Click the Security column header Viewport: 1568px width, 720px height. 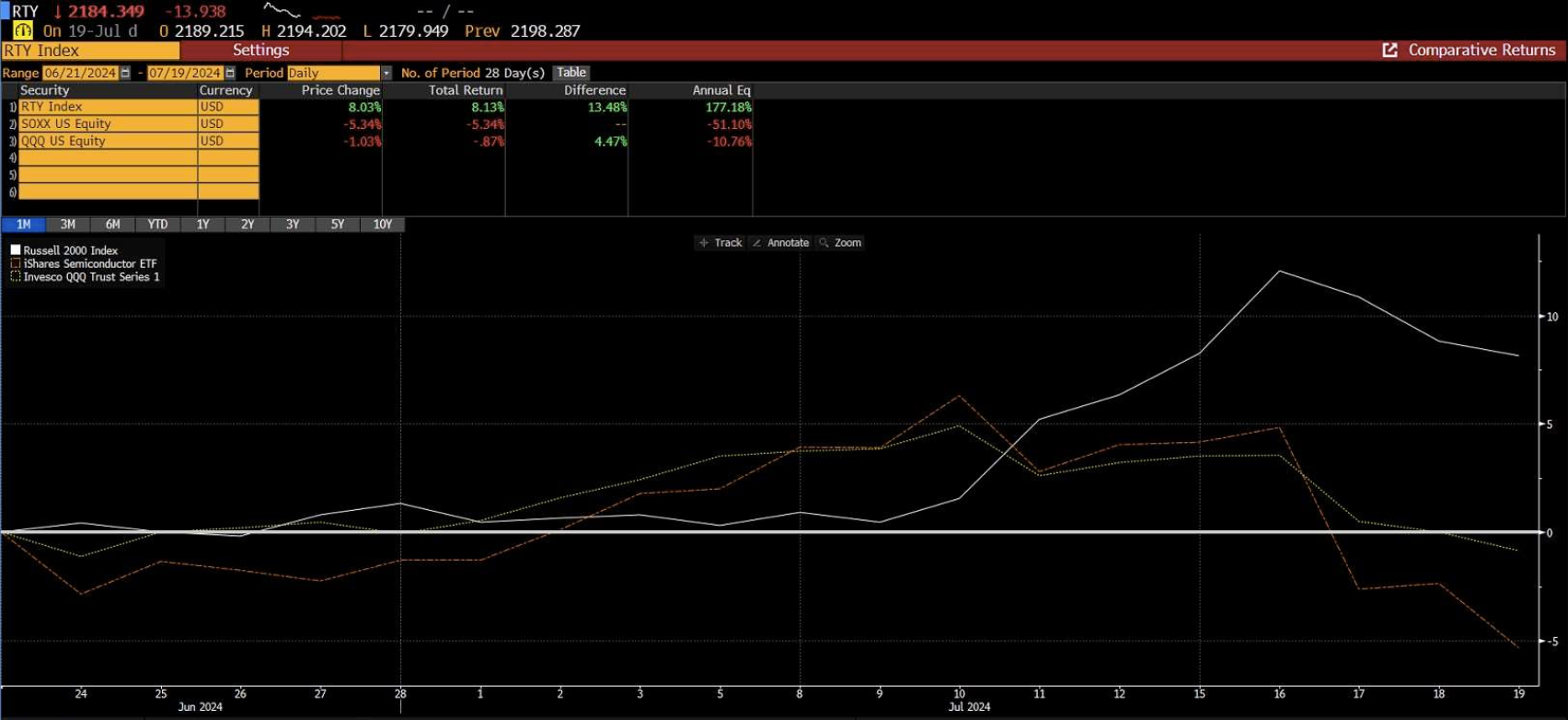[44, 90]
